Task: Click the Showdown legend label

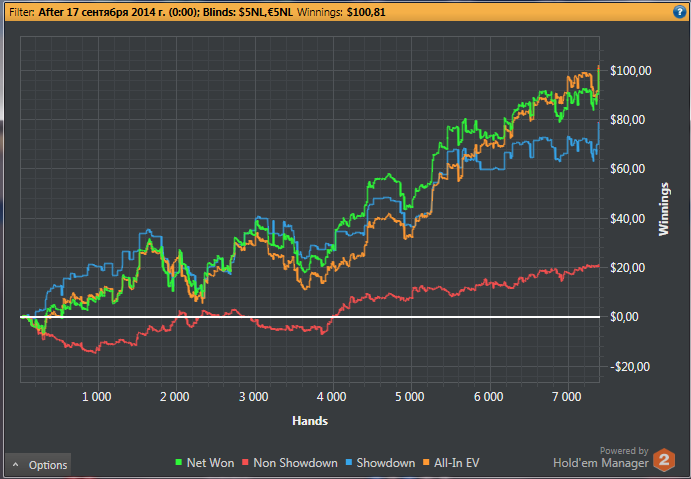Action: 386,463
